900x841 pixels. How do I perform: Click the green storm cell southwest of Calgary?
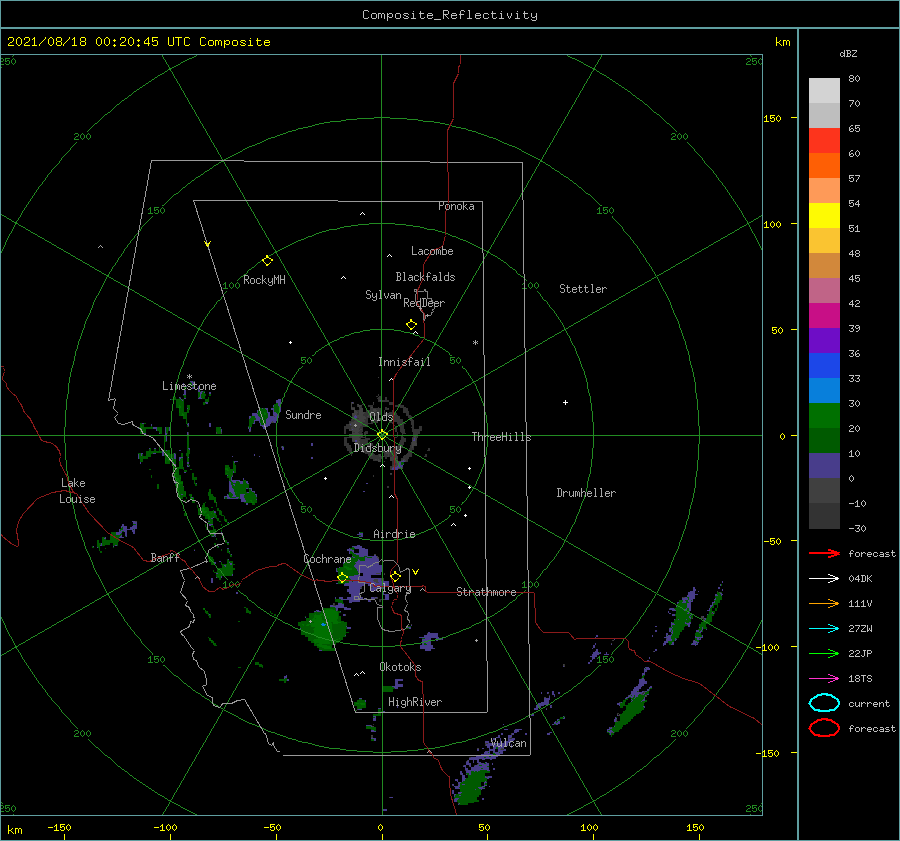click(324, 628)
